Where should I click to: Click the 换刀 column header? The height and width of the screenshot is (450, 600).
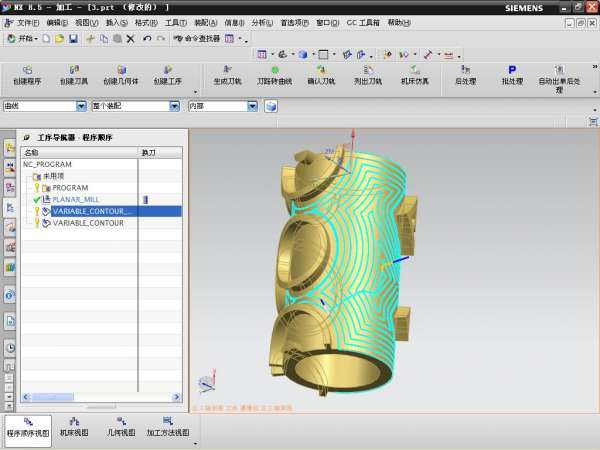point(160,152)
